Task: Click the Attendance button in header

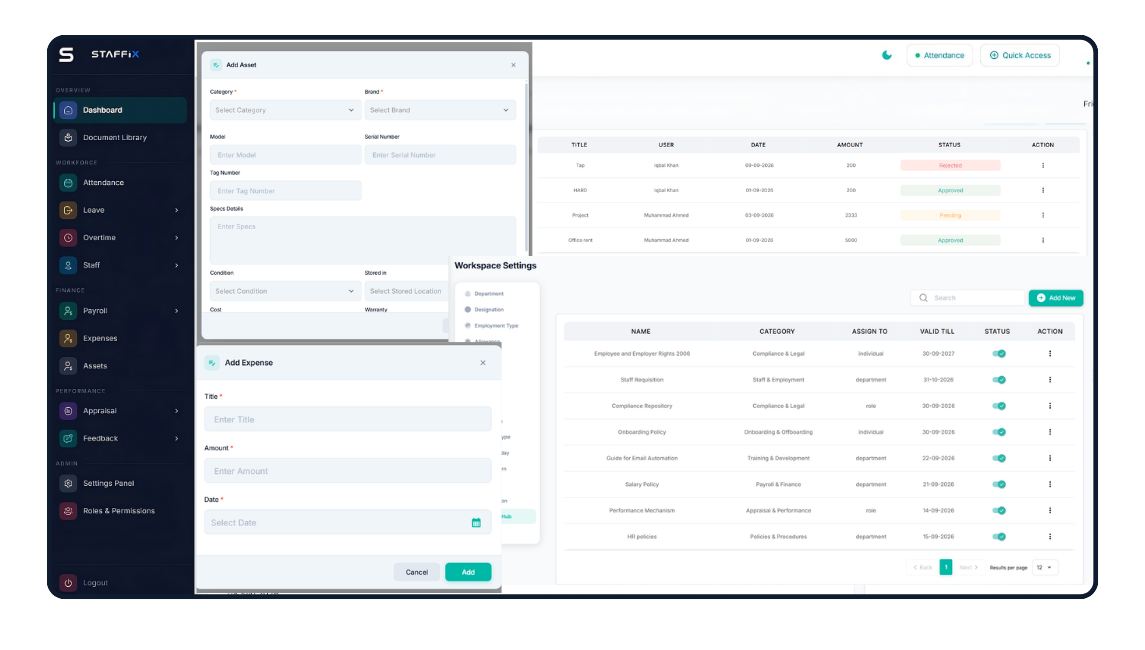Action: pyautogui.click(x=939, y=56)
